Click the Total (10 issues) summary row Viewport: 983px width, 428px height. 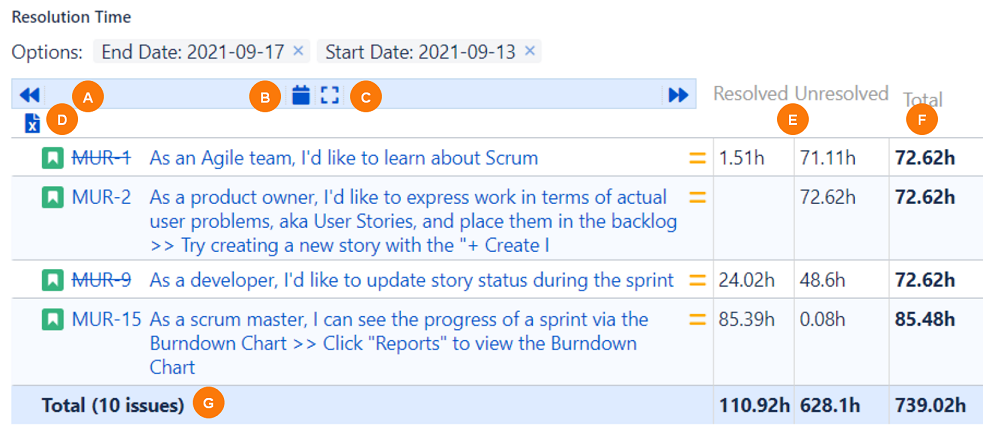click(112, 405)
